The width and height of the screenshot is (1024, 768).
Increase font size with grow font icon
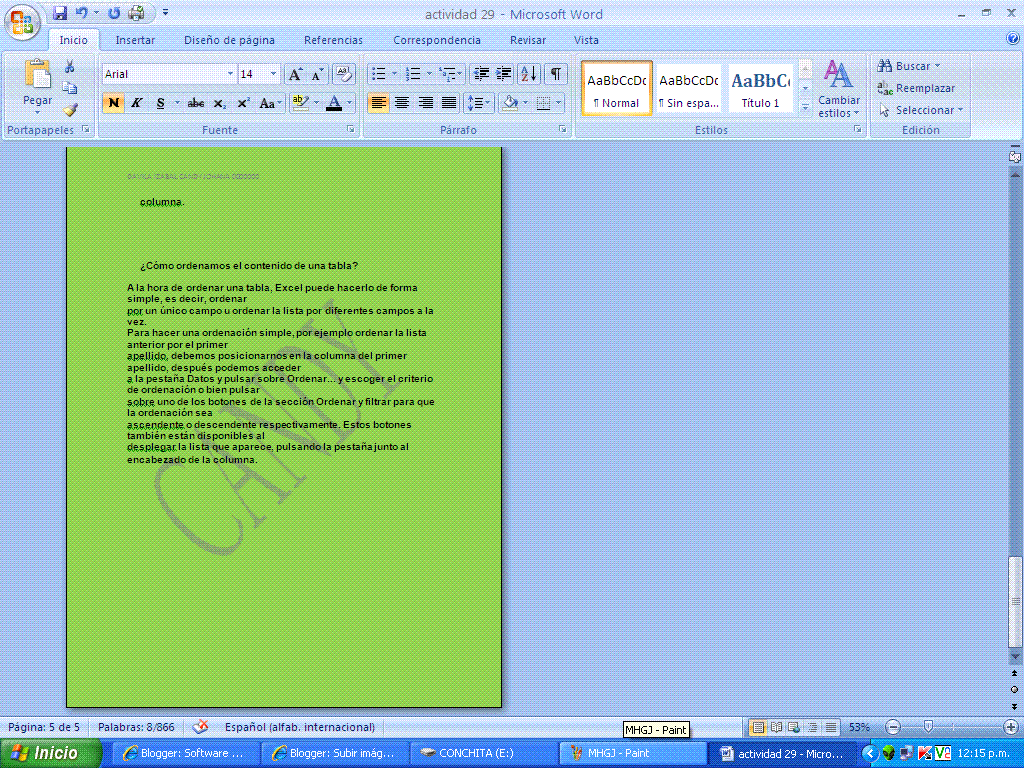[x=295, y=74]
